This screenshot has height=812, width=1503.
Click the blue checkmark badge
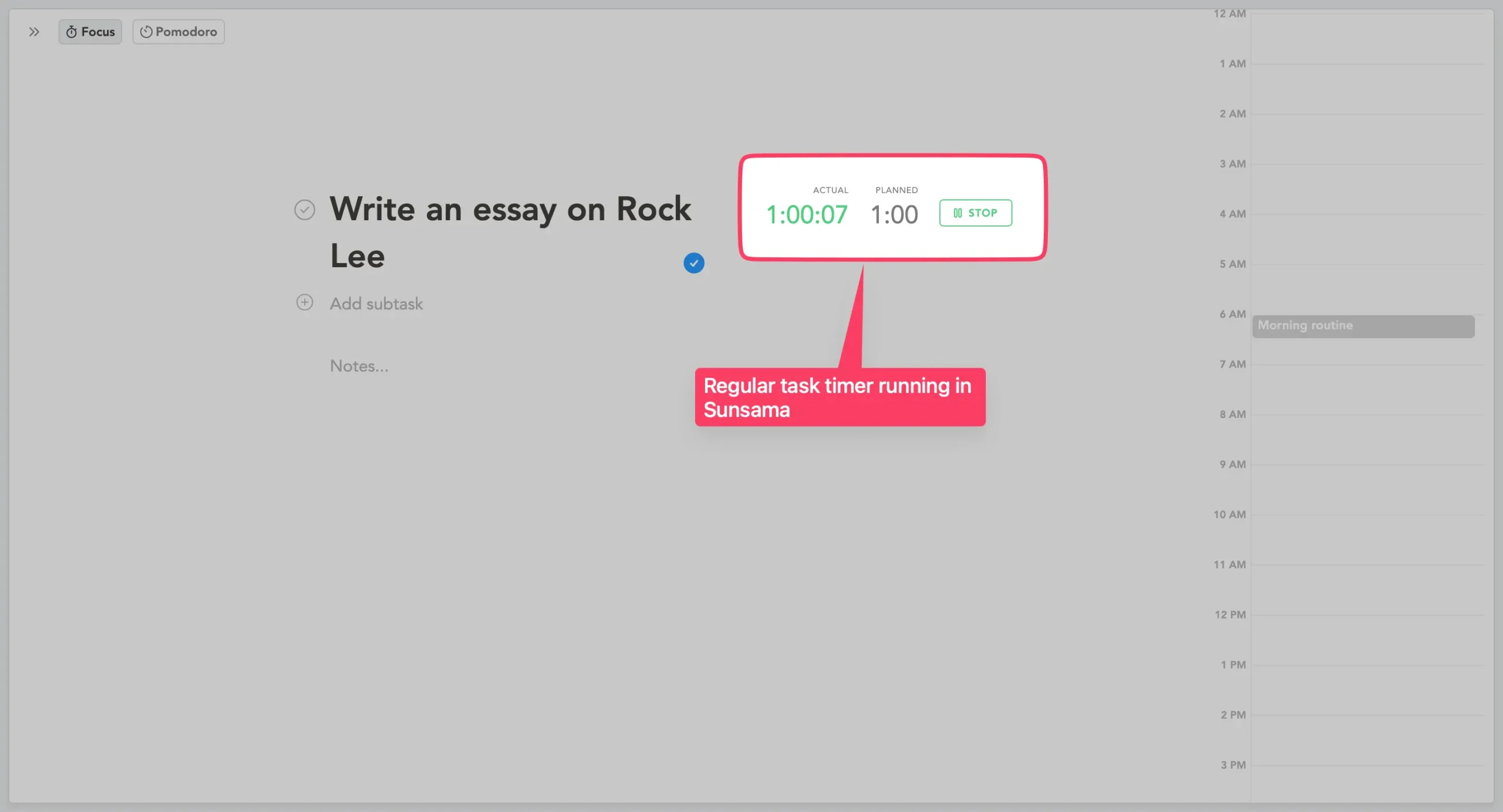coord(693,263)
